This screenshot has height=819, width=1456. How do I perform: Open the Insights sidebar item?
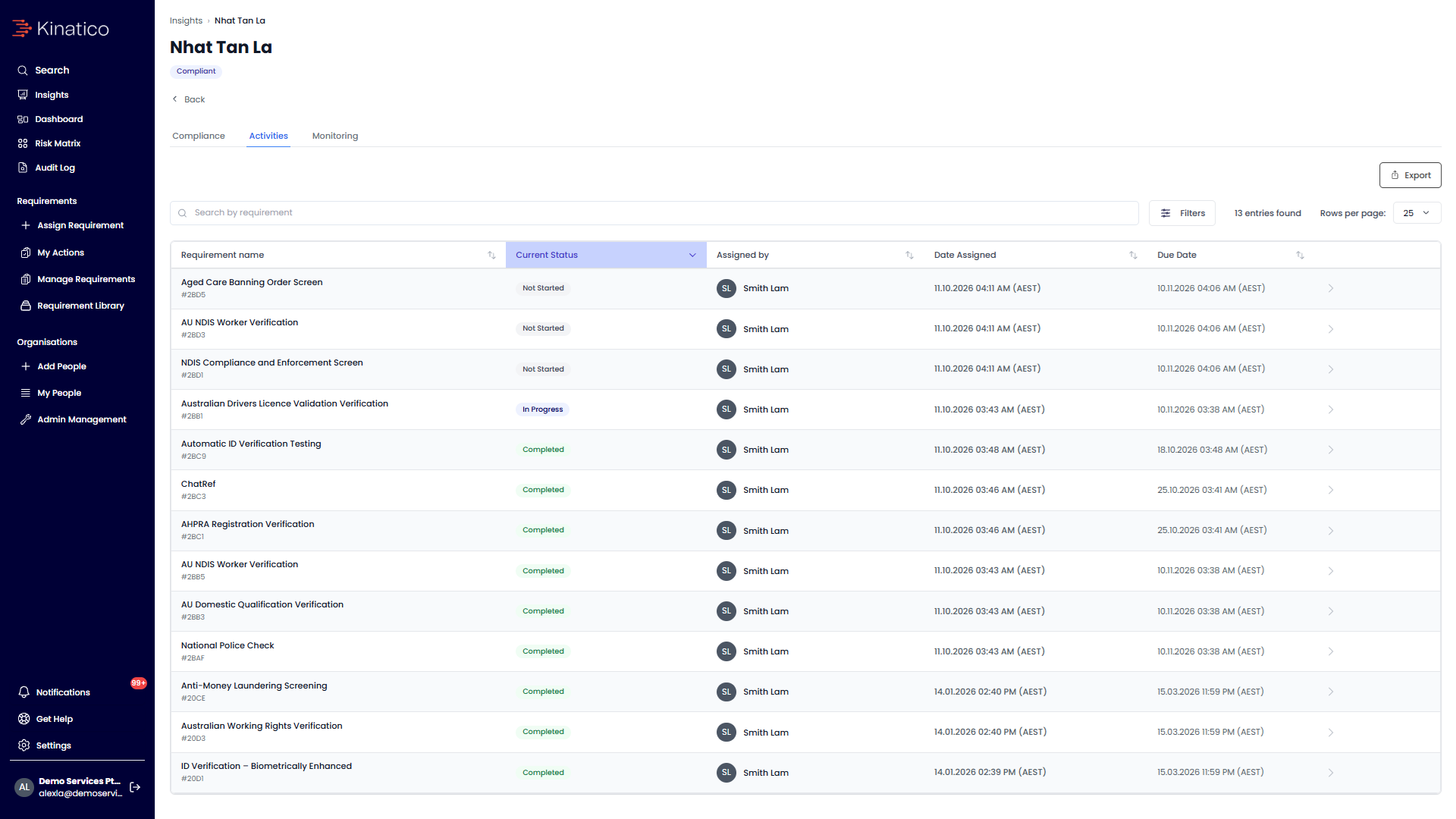tap(43, 95)
